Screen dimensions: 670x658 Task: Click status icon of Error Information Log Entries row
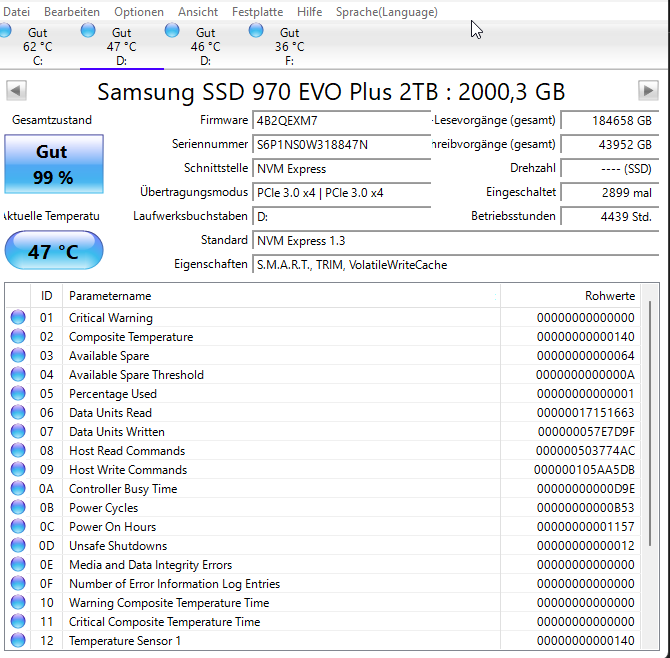click(x=18, y=584)
